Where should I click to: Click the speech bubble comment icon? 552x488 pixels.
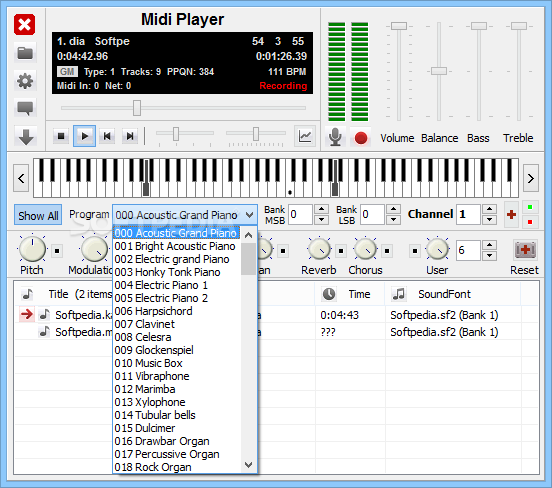pyautogui.click(x=25, y=108)
